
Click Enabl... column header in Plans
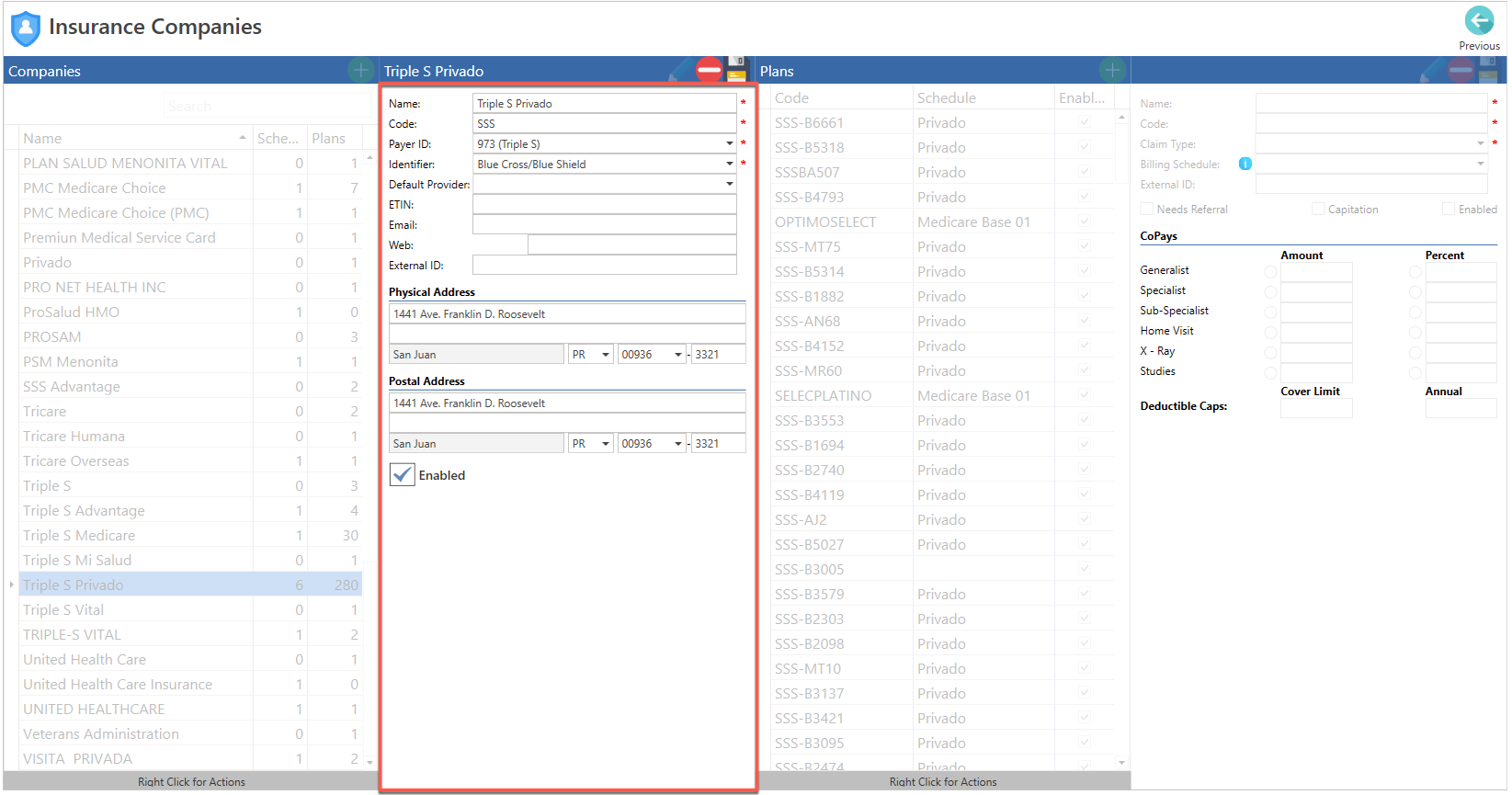[x=1084, y=97]
